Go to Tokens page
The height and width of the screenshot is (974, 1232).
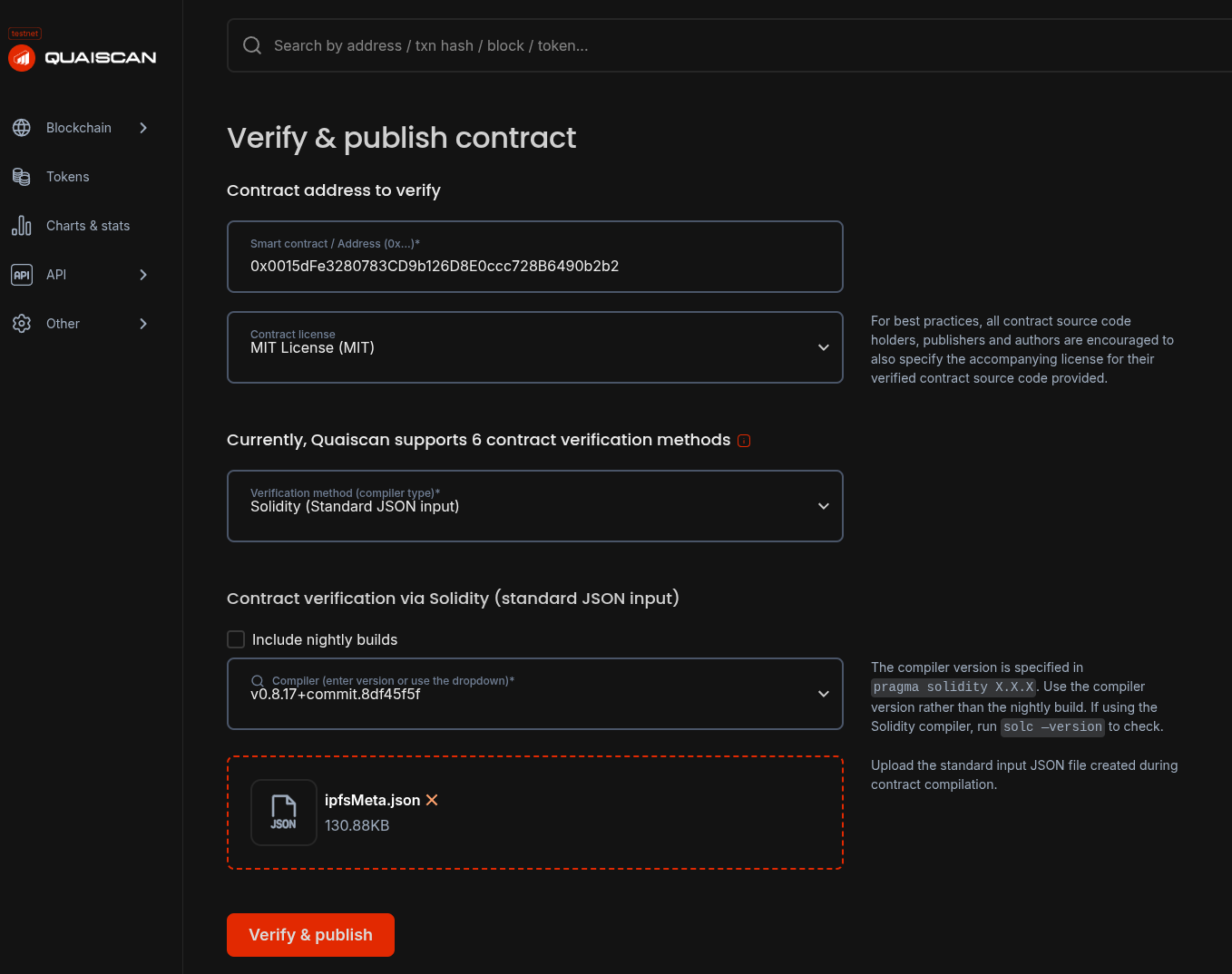tap(68, 177)
